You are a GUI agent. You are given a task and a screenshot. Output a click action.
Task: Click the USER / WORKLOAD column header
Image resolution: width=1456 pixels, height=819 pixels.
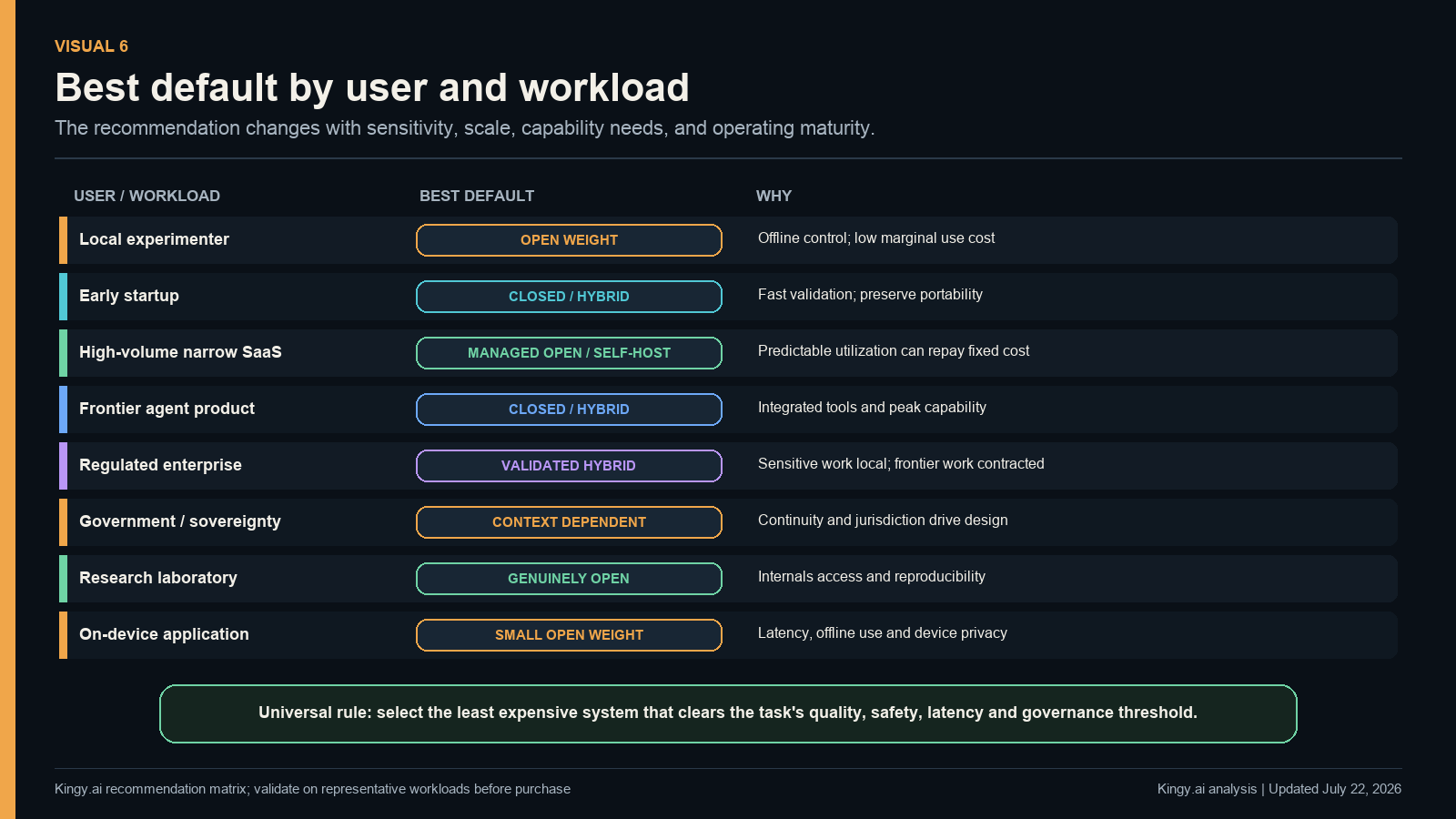tap(147, 196)
